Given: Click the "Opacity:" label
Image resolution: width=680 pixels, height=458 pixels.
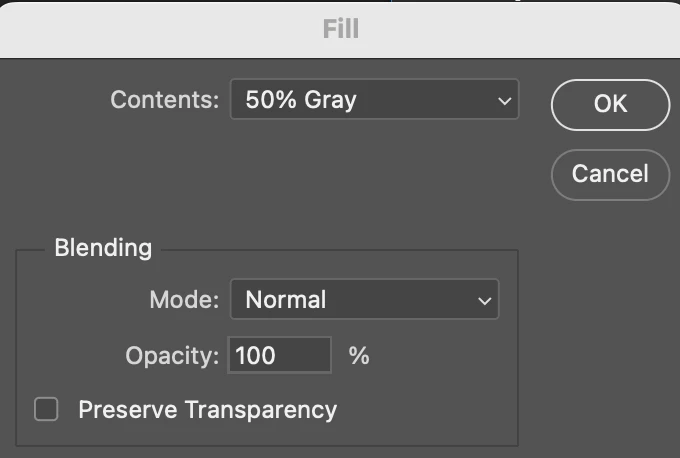Looking at the screenshot, I should click(172, 355).
